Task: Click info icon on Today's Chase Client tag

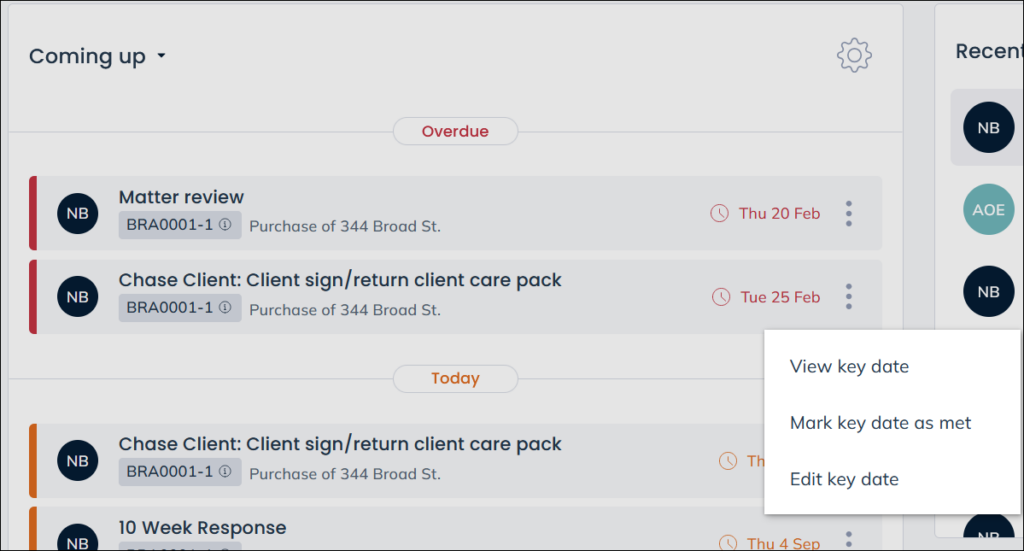Action: [225, 471]
